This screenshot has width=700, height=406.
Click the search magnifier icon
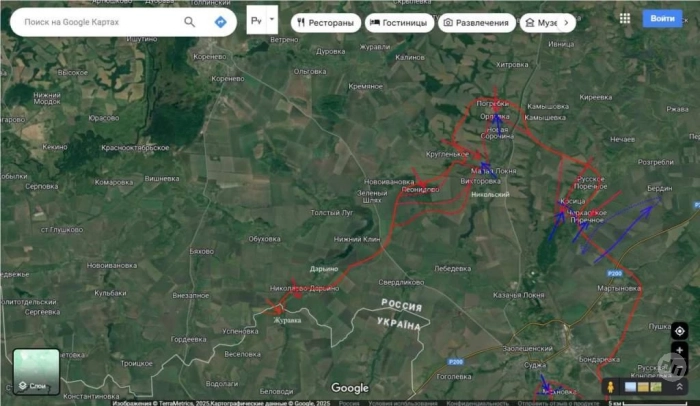[x=190, y=22]
